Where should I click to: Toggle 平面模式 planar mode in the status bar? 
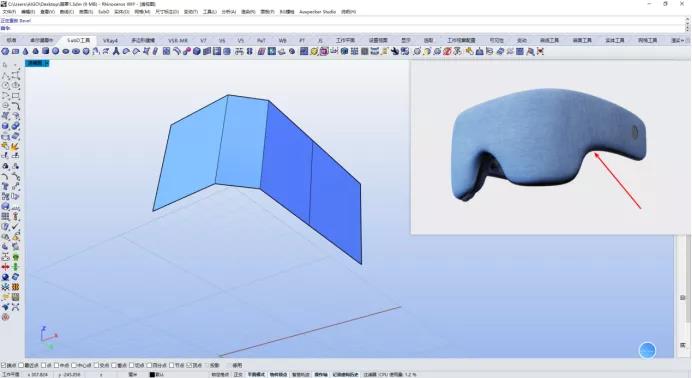click(x=256, y=374)
